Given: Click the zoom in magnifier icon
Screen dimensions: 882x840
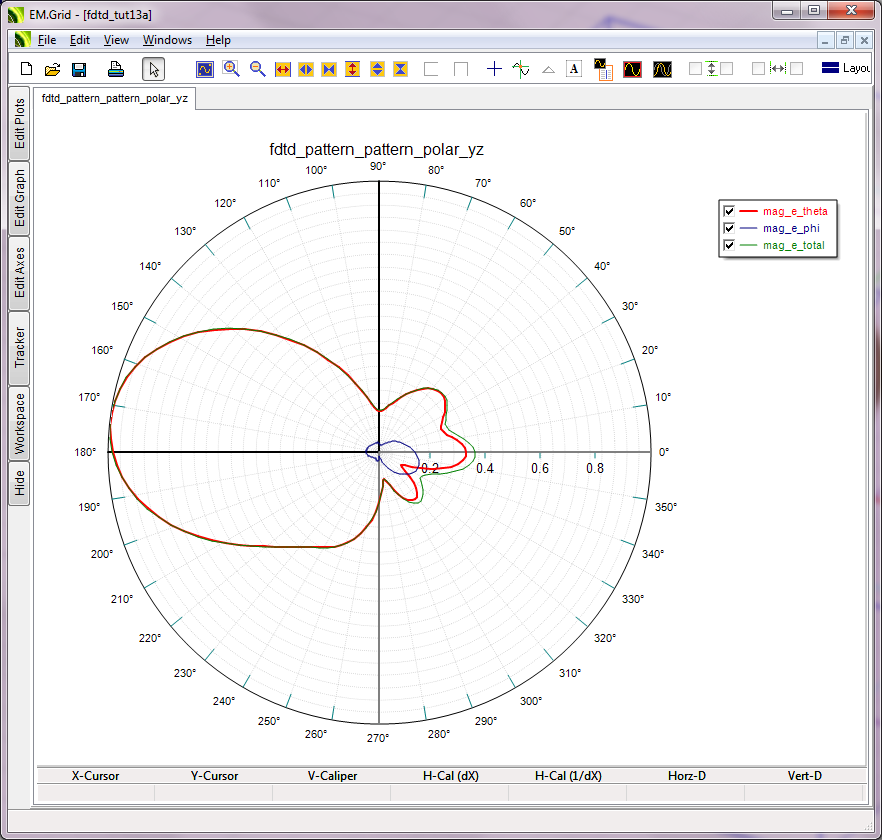Looking at the screenshot, I should (231, 69).
